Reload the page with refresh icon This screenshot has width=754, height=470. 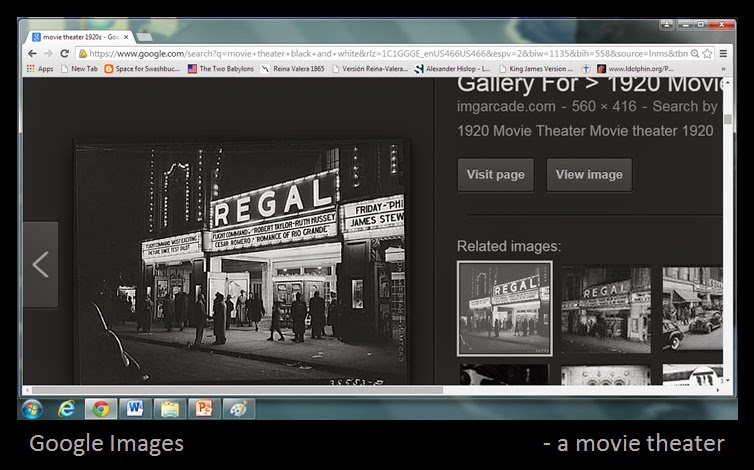click(64, 53)
